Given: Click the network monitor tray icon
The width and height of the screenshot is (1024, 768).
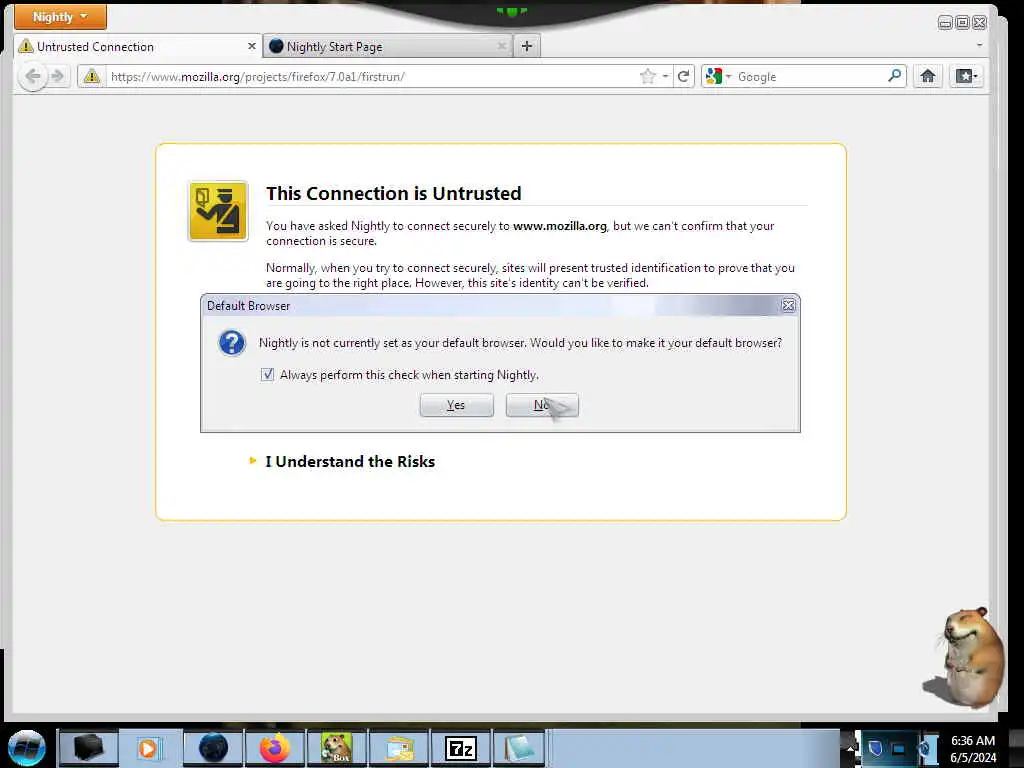Looking at the screenshot, I should [x=900, y=749].
